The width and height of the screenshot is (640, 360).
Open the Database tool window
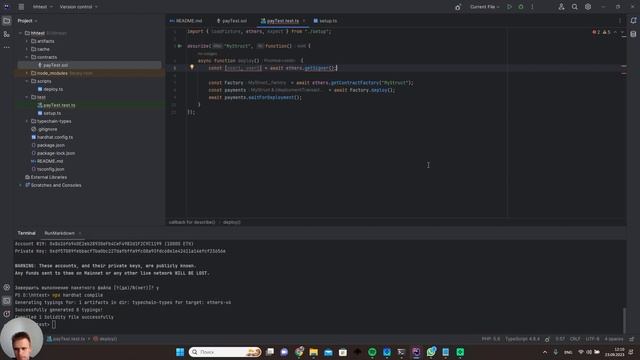click(633, 34)
